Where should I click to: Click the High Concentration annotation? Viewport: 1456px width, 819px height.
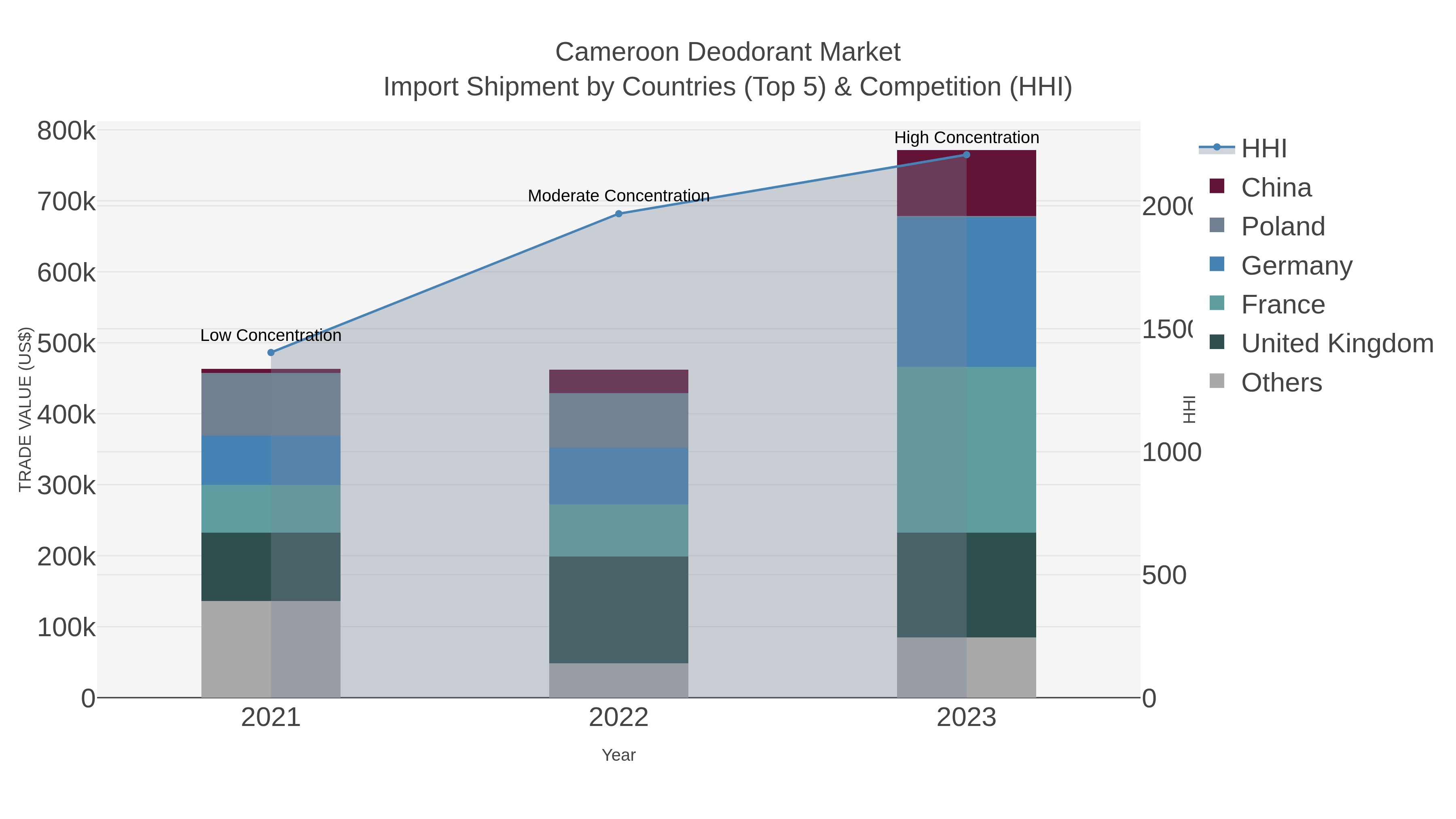pos(967,138)
